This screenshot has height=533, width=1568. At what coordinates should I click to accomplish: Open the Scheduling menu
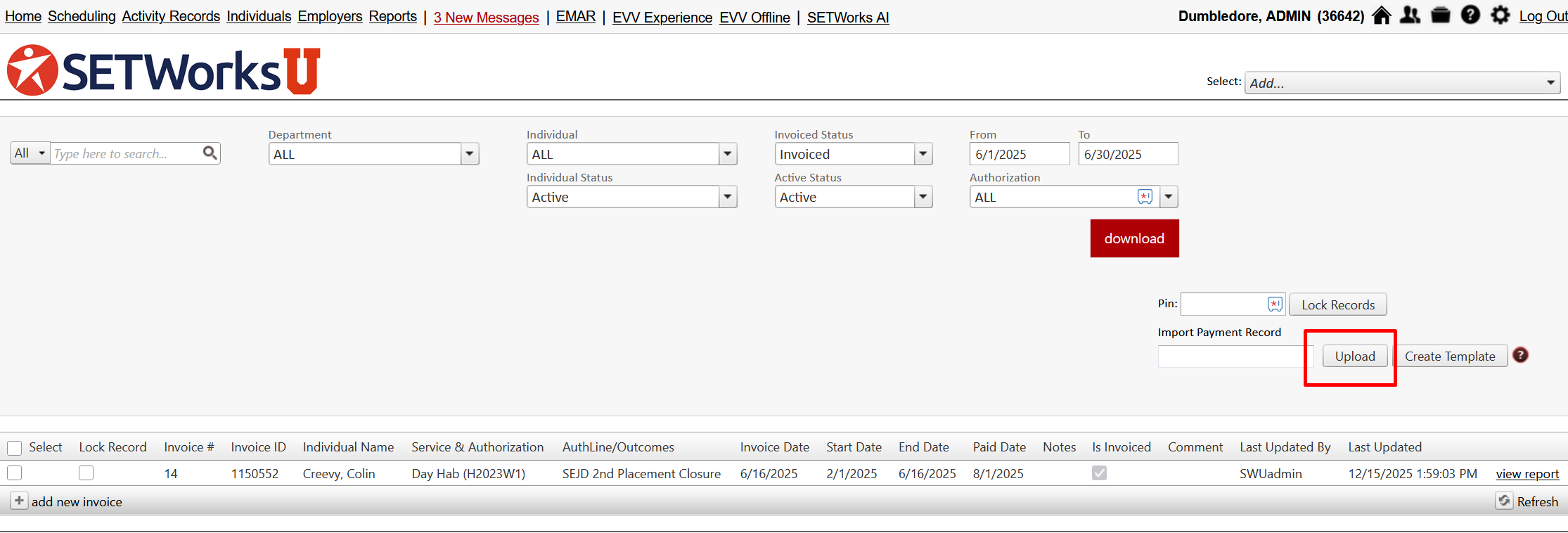[82, 16]
